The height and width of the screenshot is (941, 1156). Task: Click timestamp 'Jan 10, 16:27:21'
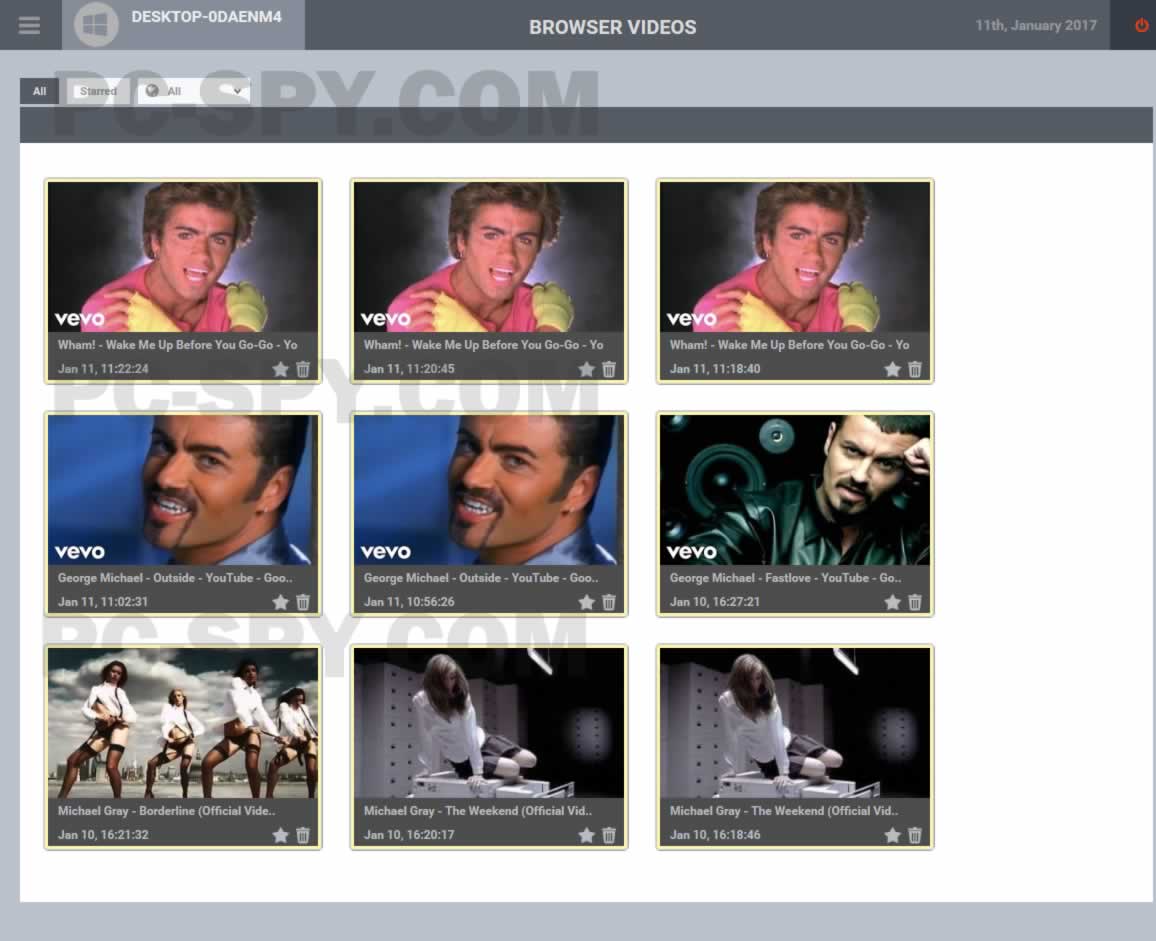[714, 602]
